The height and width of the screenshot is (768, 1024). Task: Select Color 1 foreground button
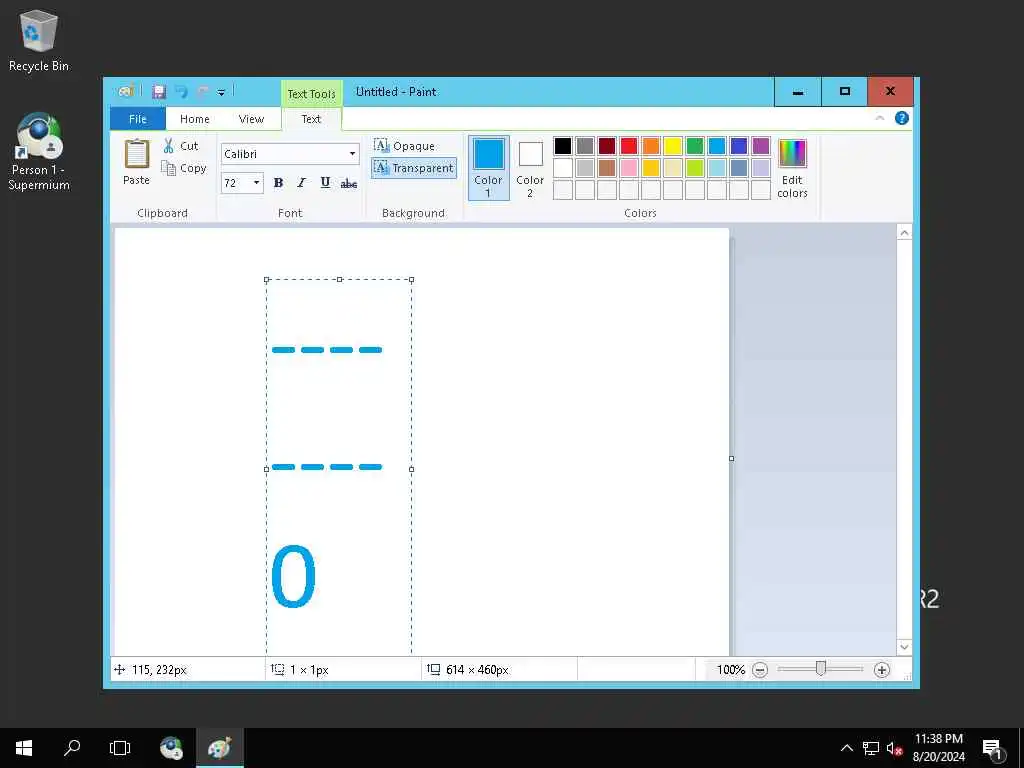point(488,168)
